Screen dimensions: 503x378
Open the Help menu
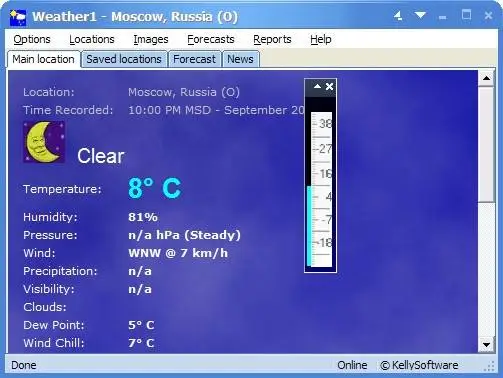[321, 39]
